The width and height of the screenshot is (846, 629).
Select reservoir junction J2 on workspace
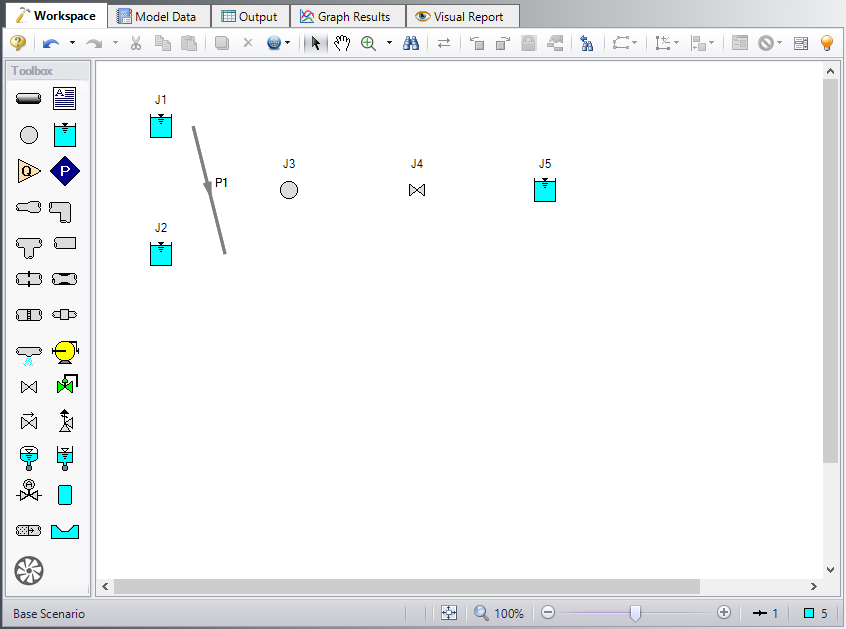161,254
